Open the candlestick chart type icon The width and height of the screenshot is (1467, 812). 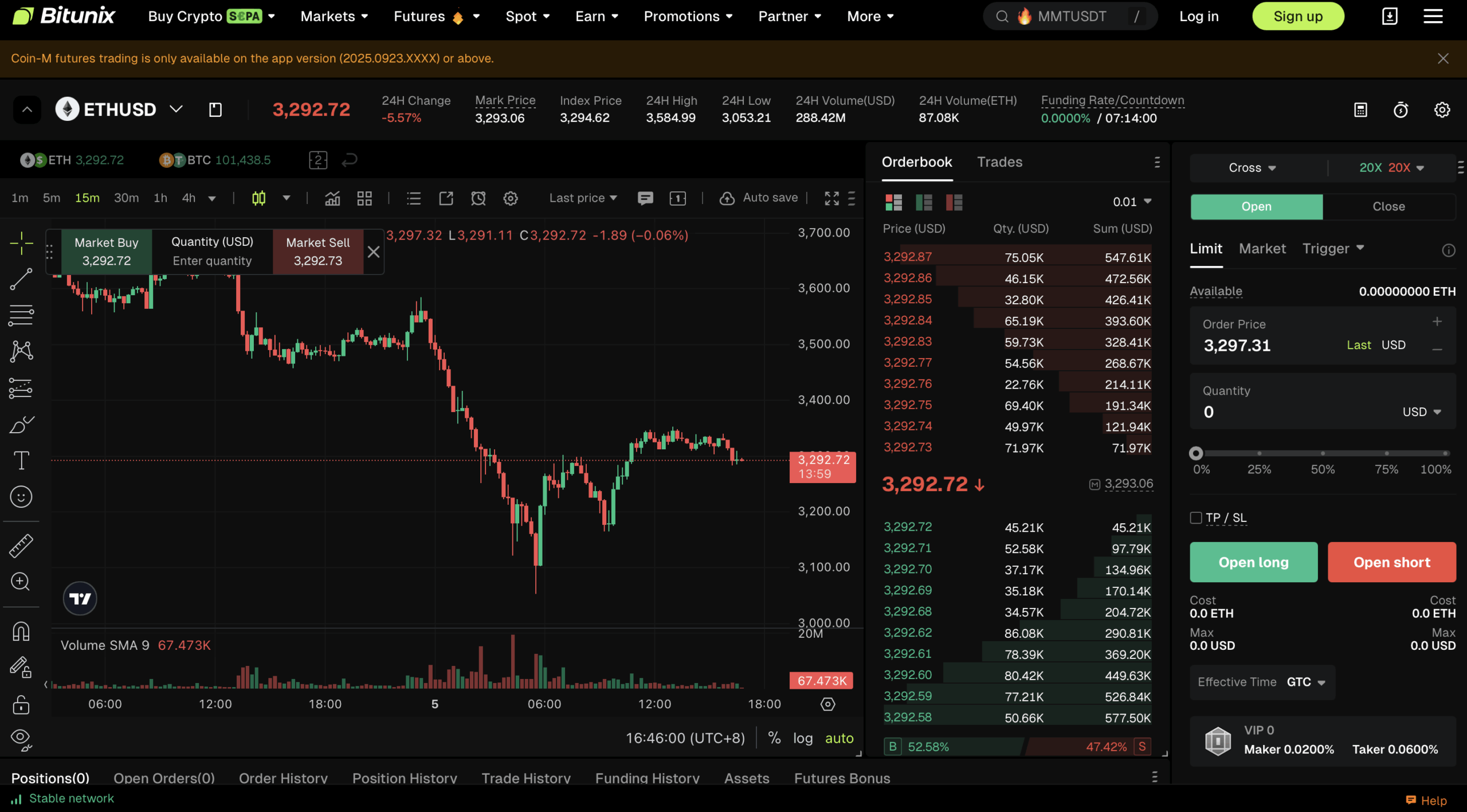(x=258, y=198)
